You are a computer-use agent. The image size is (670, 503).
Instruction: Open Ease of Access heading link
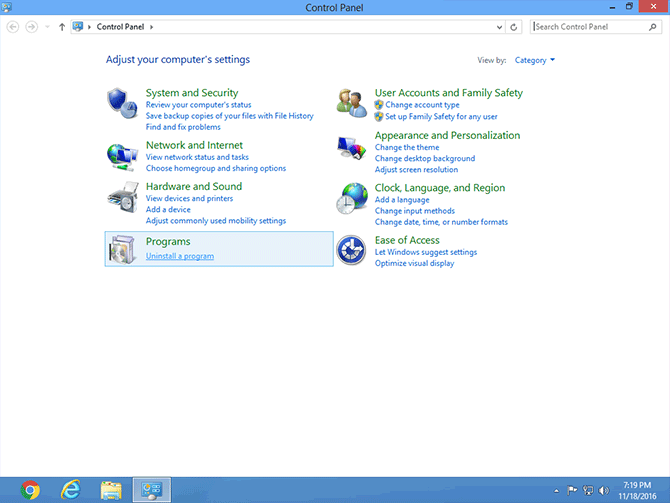pyautogui.click(x=407, y=240)
